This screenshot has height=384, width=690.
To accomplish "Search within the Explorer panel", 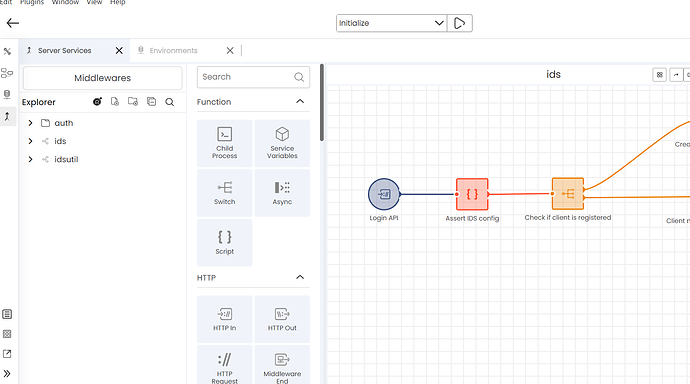I will click(169, 102).
